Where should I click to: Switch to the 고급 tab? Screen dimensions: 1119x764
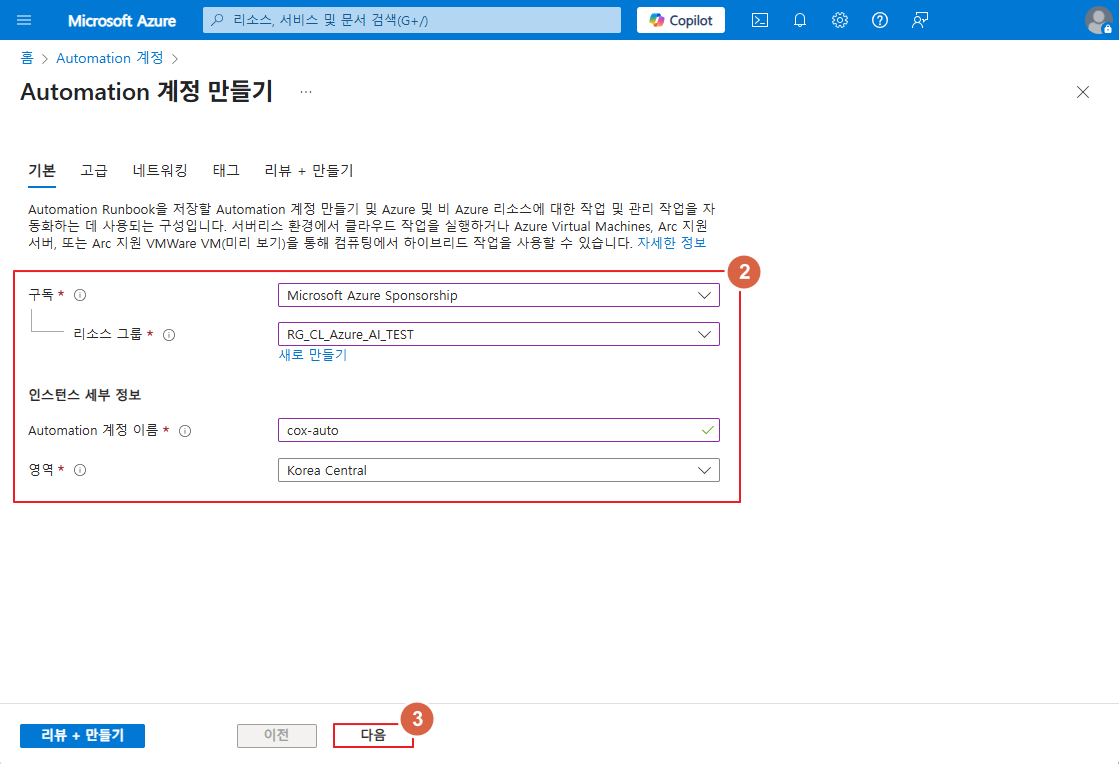[x=93, y=170]
